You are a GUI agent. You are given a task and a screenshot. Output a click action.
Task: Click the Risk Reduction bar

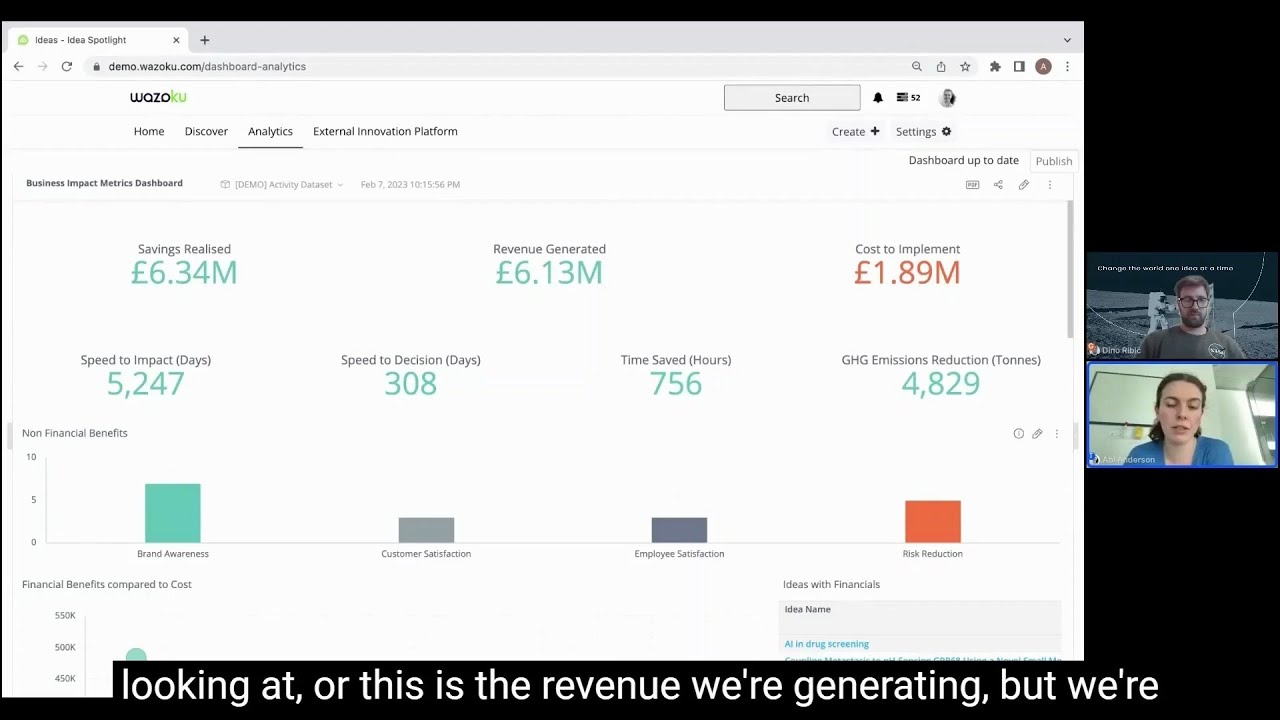tap(932, 522)
